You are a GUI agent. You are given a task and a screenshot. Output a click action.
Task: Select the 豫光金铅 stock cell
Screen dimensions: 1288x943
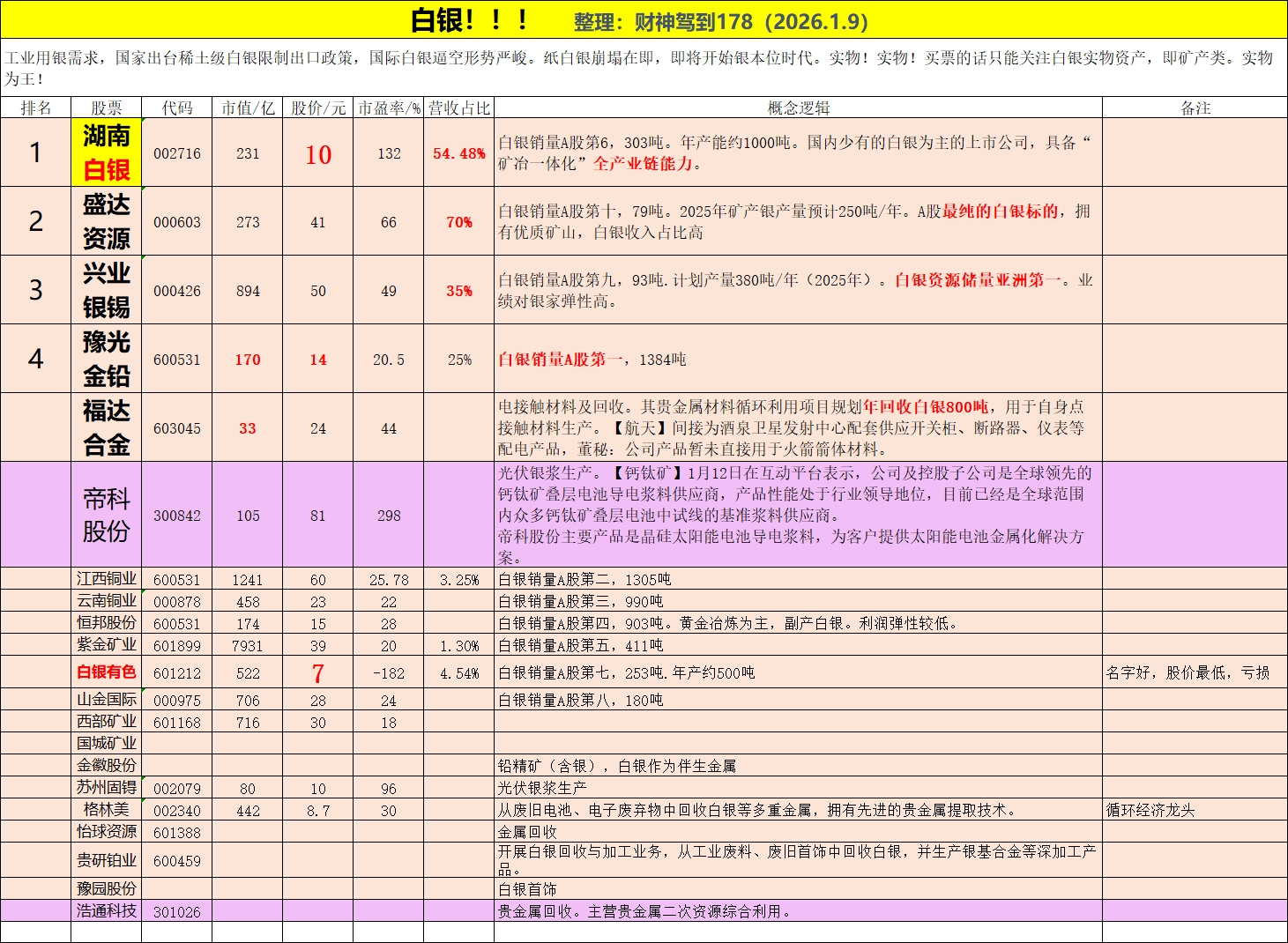coord(107,359)
